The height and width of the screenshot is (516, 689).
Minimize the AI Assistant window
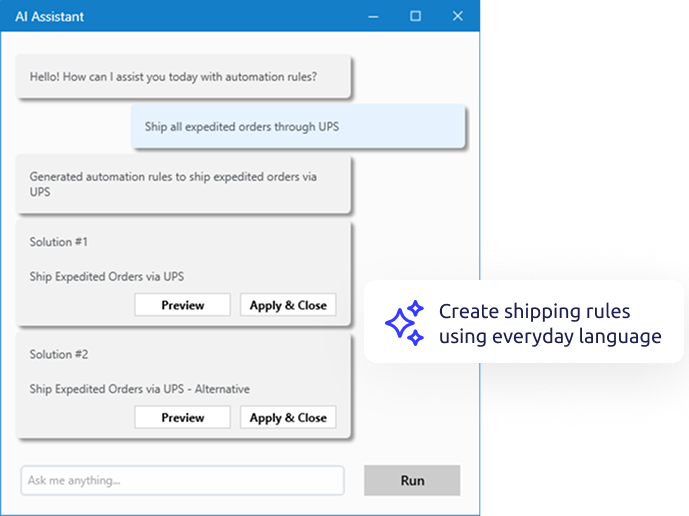[374, 16]
